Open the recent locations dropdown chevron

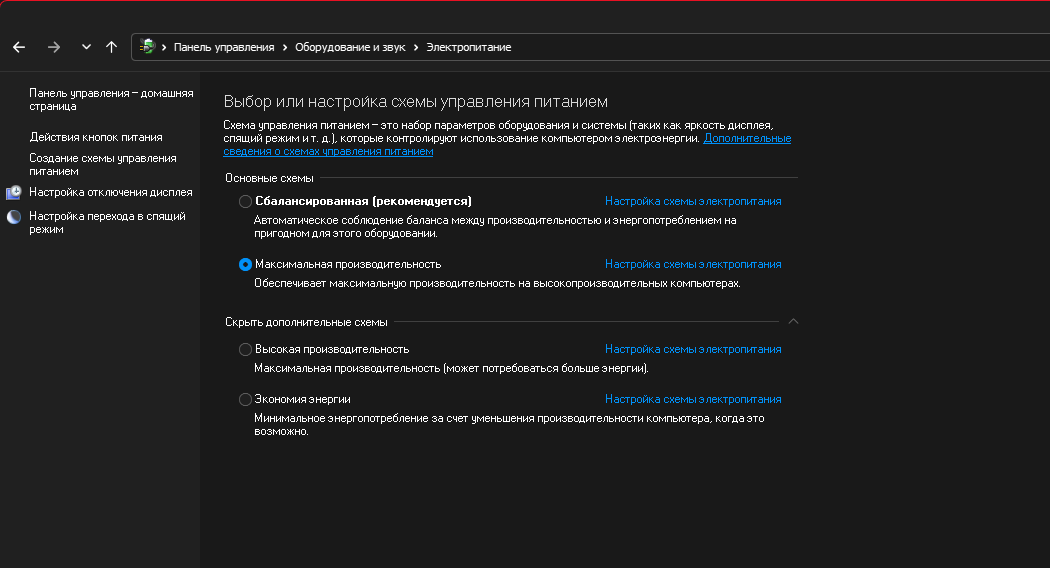86,47
